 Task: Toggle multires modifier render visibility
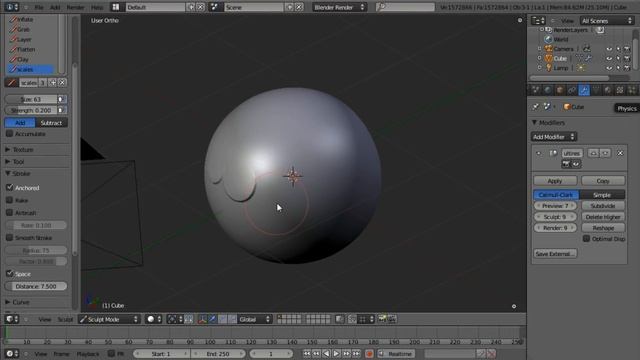[x=566, y=164]
